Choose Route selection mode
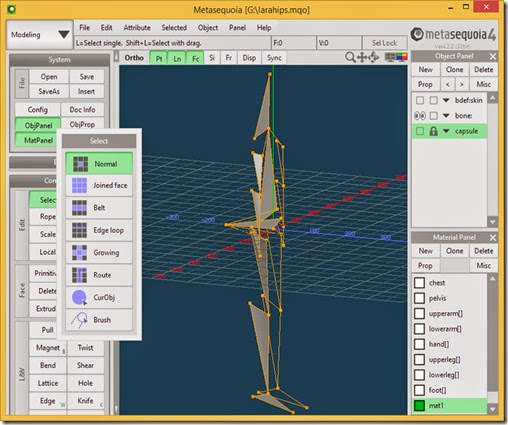Screen dimensions: 508x425 point(99,275)
